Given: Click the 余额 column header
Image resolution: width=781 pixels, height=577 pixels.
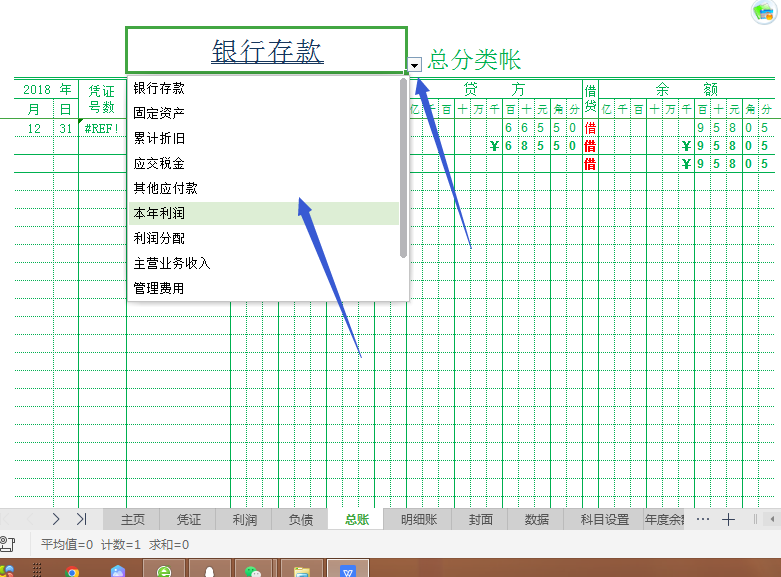Looking at the screenshot, I should click(686, 89).
